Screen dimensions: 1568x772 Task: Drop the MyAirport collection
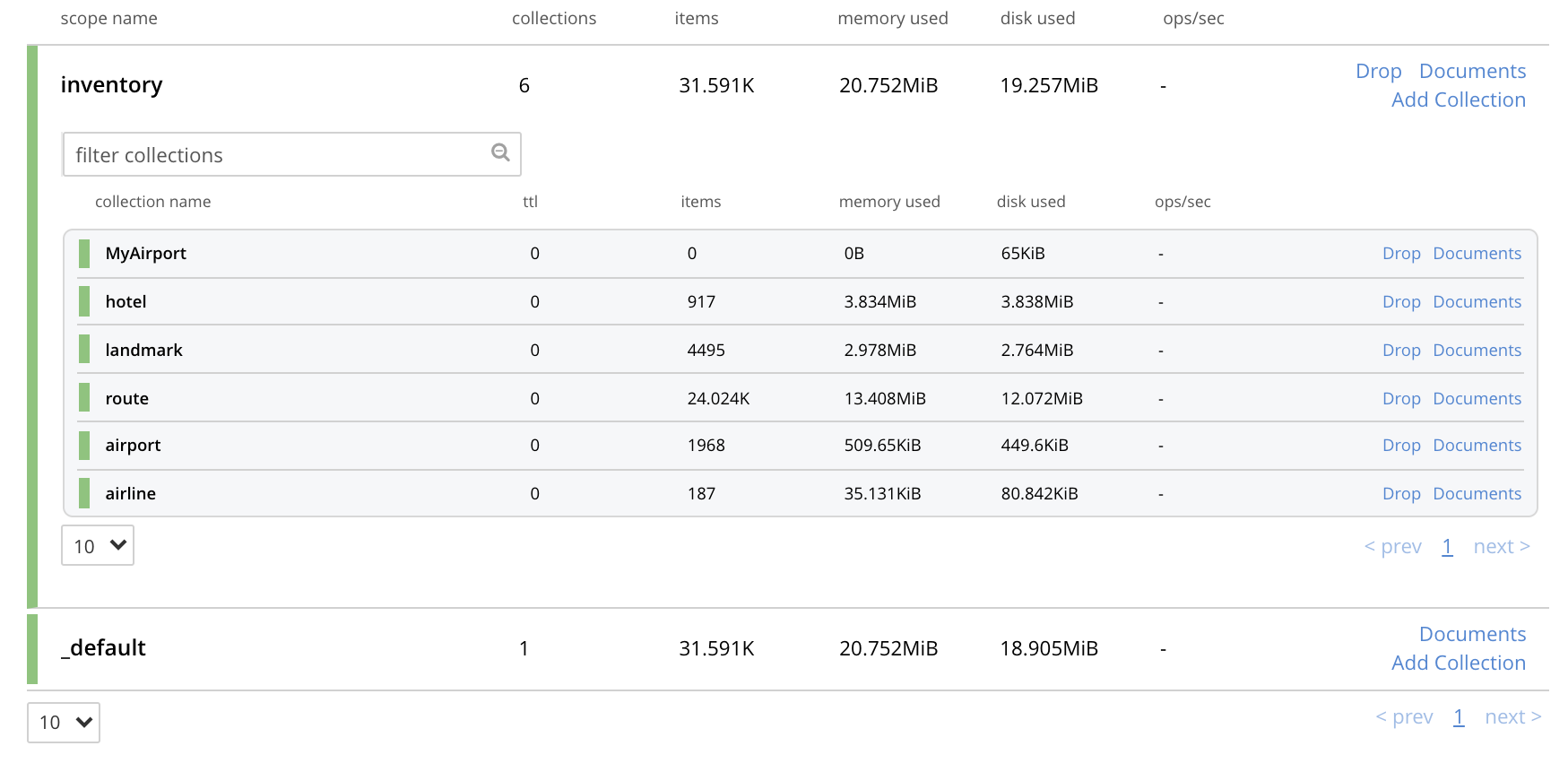click(1400, 254)
